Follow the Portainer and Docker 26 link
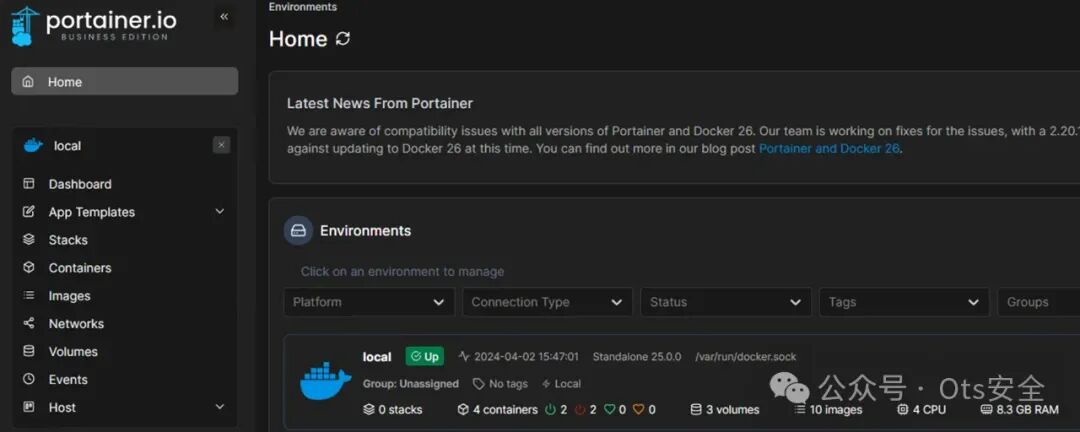Screen dimensions: 1080x432 (829, 148)
